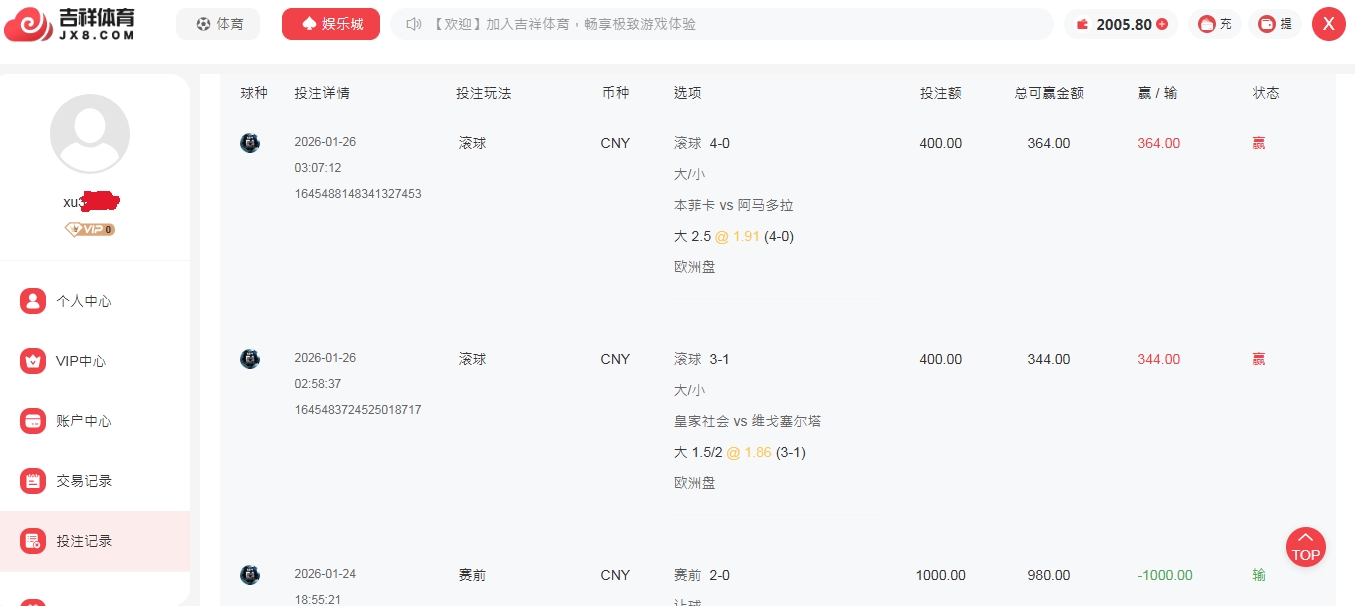The image size is (1355, 606).
Task: Close the panel with the red X button
Action: click(1328, 24)
